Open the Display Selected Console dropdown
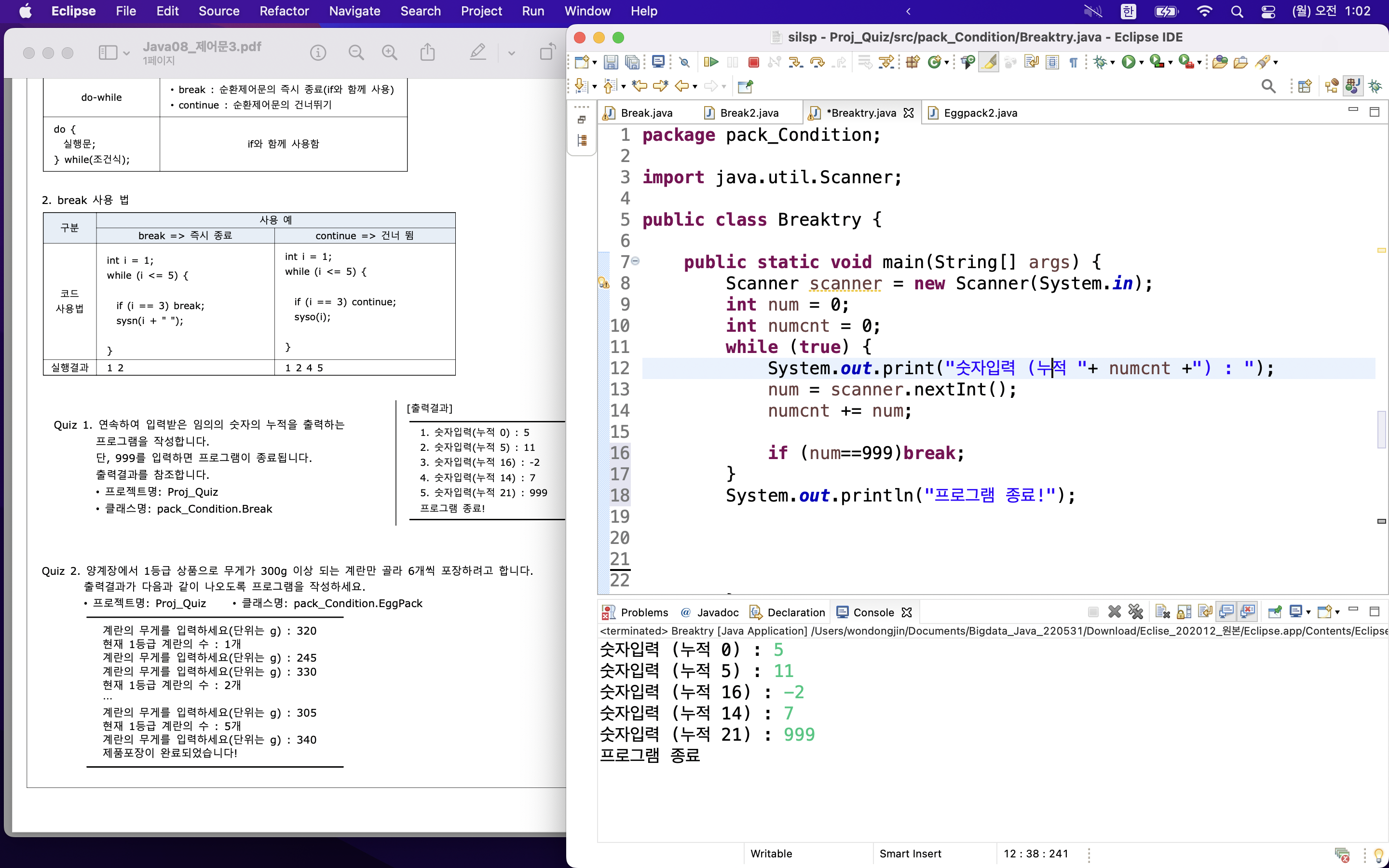This screenshot has height=868, width=1389. [x=1308, y=612]
